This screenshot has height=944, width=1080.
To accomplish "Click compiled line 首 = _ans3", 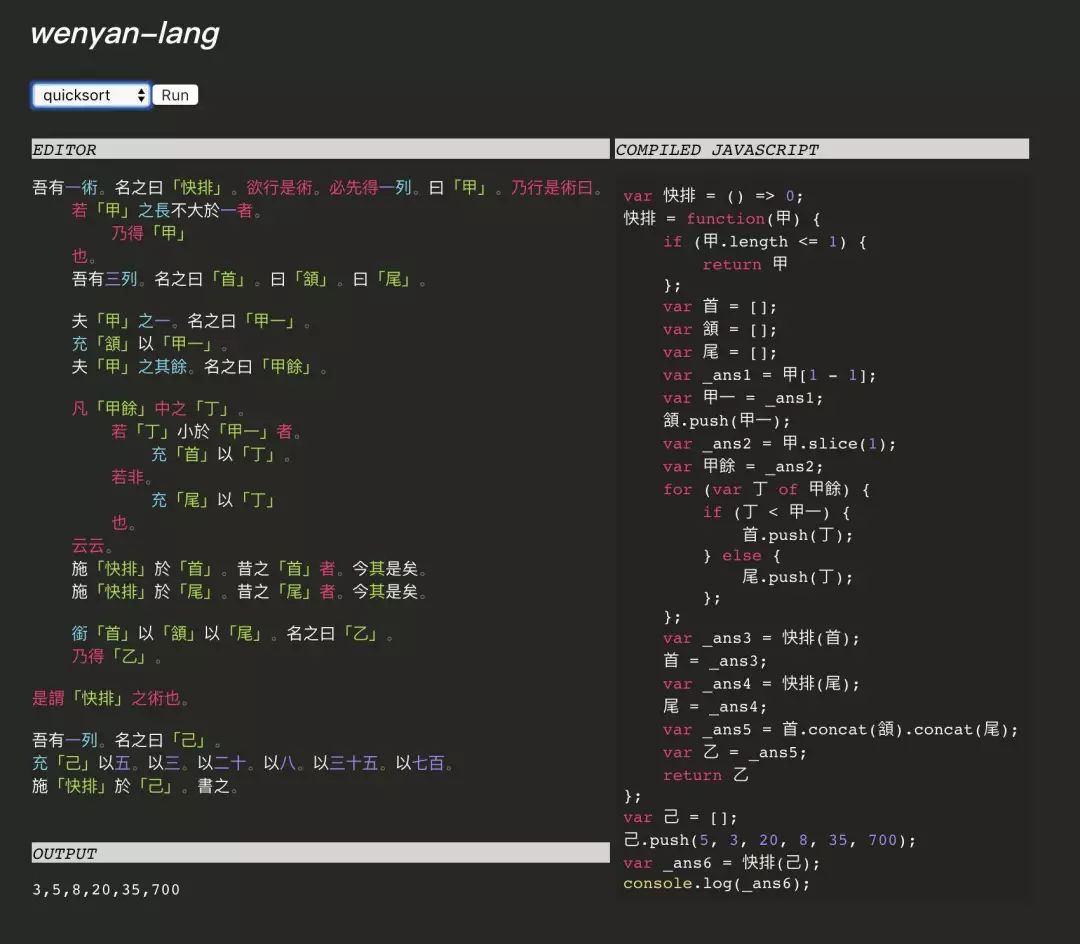I will [715, 661].
